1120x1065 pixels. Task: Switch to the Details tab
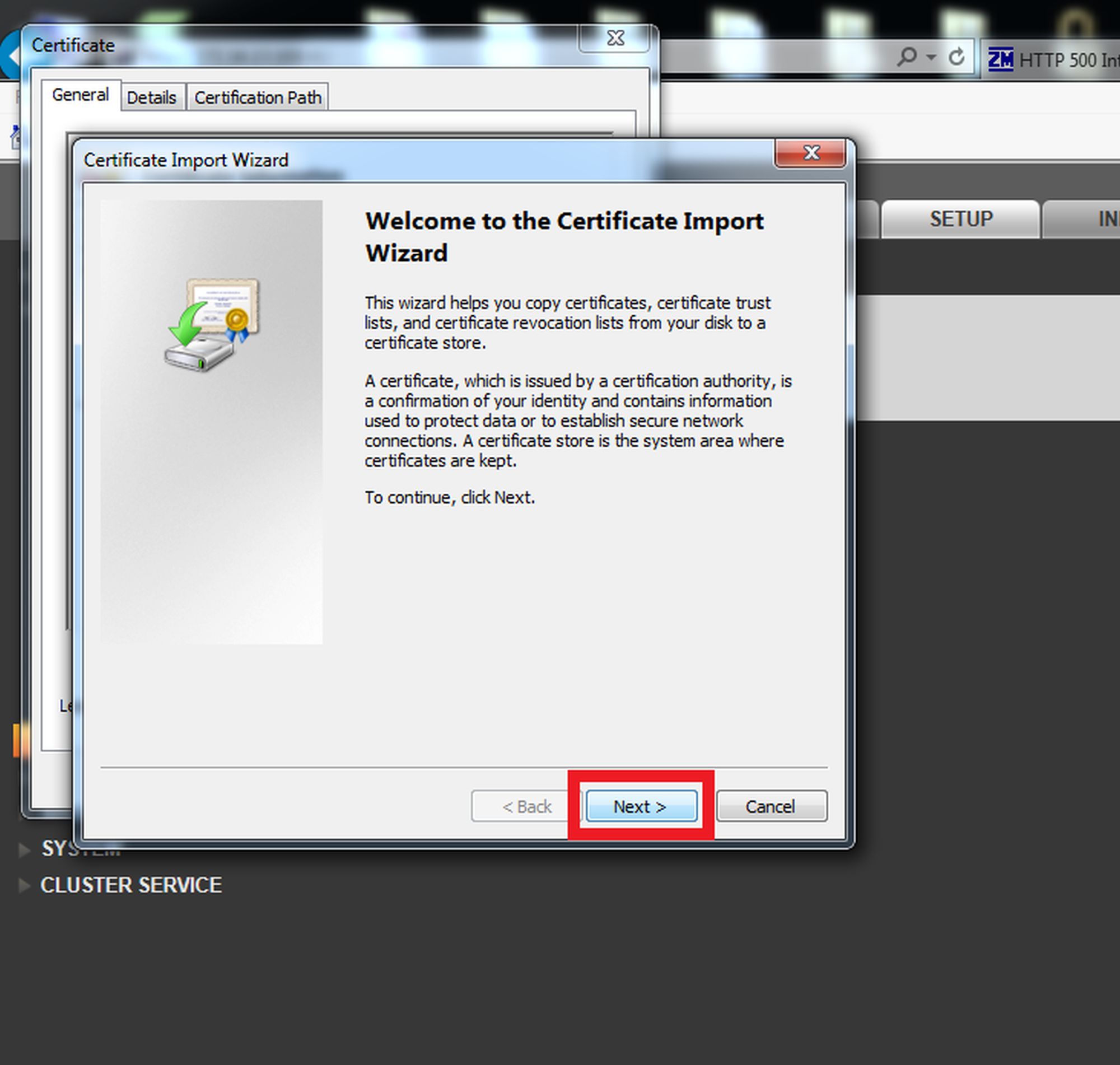point(152,97)
